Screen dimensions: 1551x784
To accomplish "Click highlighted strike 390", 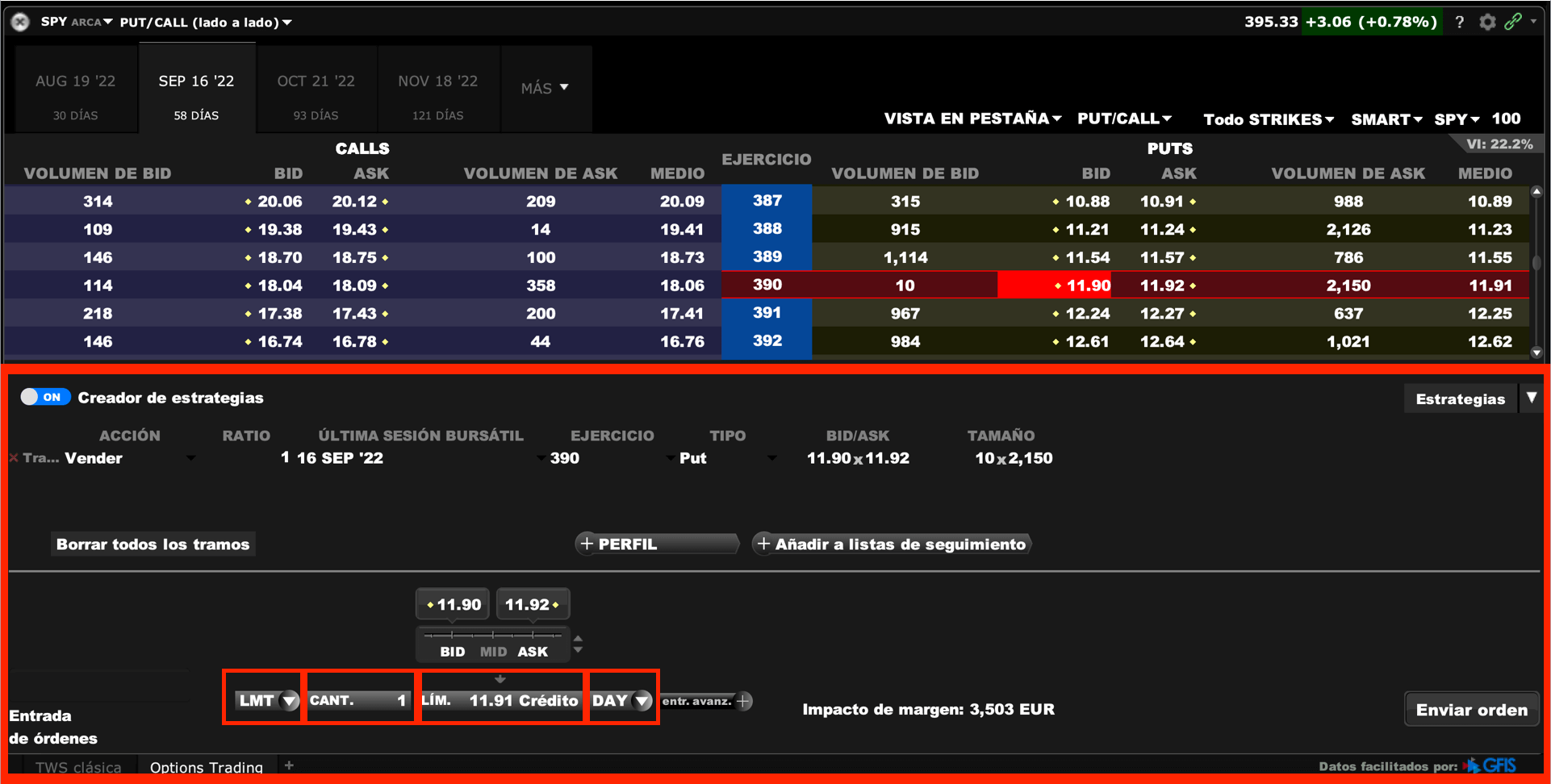I will [767, 285].
